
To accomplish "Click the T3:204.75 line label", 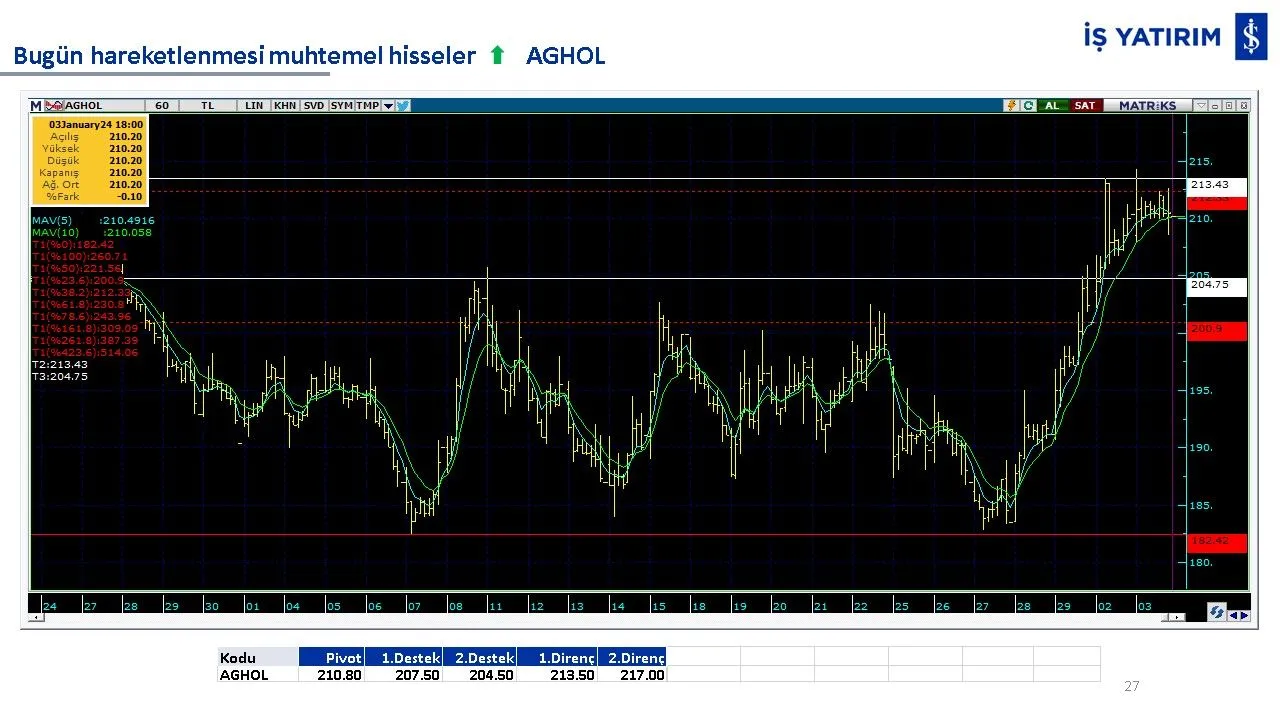I will coord(60,376).
